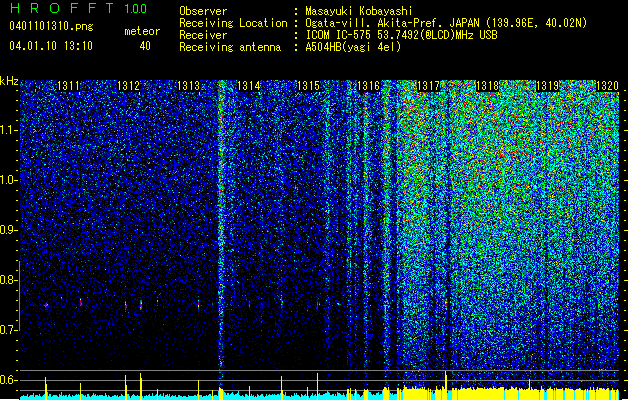Click the 1314 time marker

248,86
